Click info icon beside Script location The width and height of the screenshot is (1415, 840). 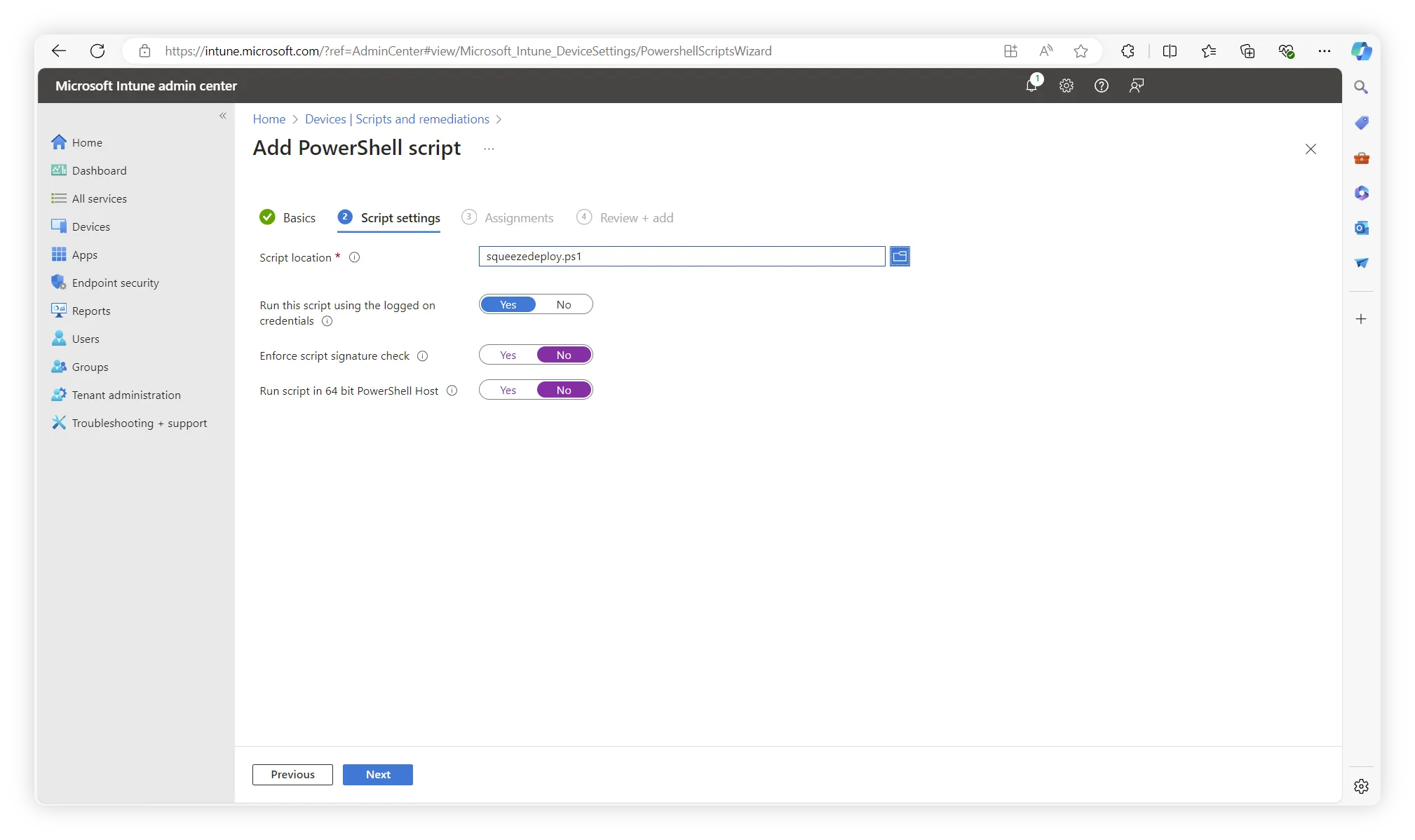pos(355,257)
